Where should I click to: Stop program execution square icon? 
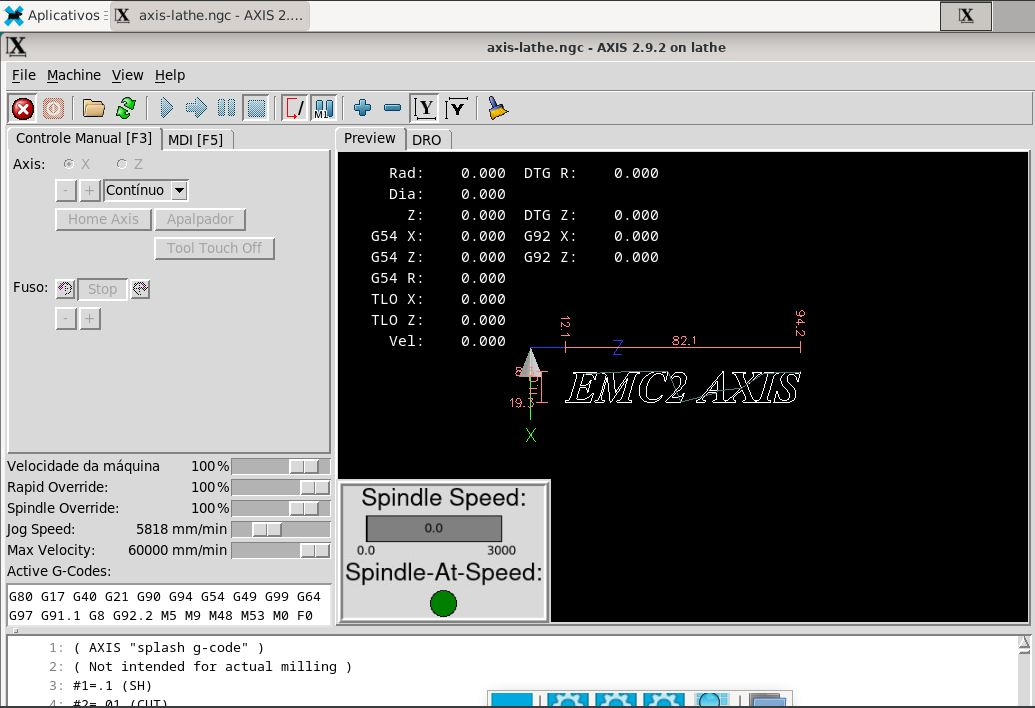(x=256, y=108)
